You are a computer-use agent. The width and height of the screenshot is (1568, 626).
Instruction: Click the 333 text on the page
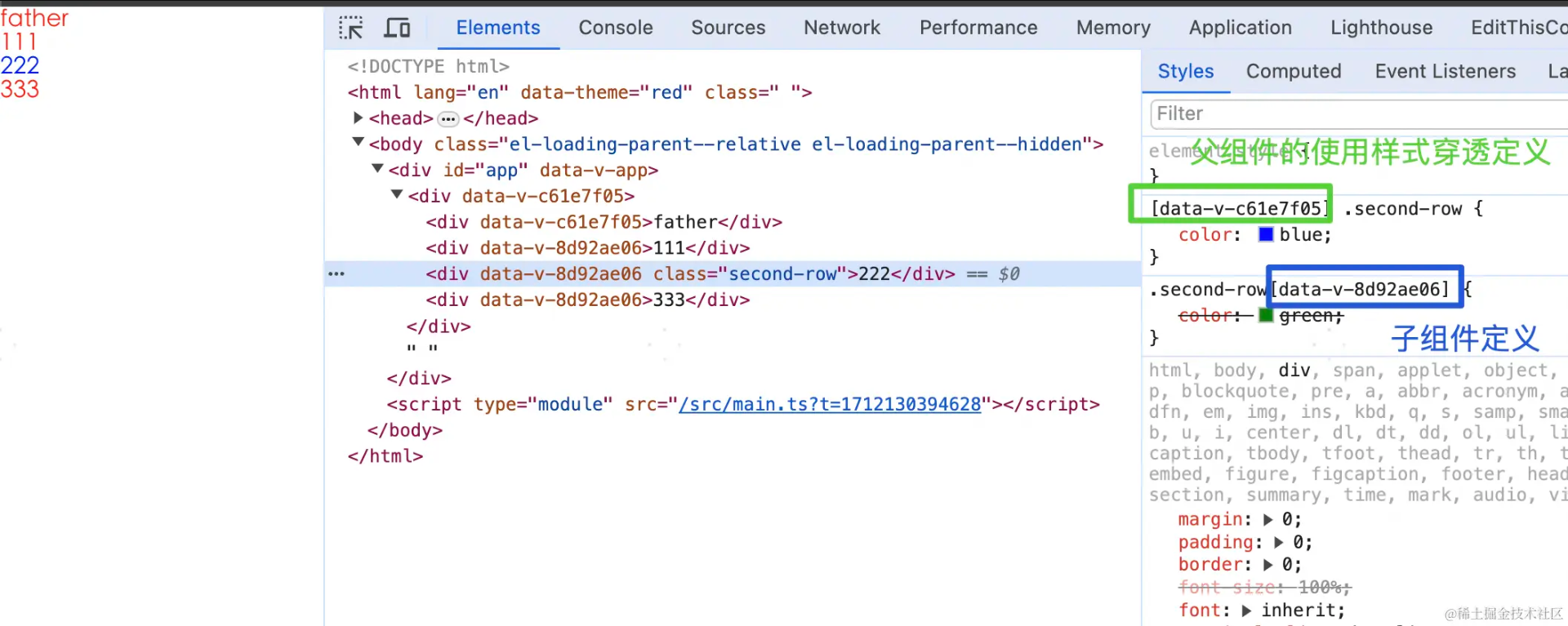tap(20, 89)
